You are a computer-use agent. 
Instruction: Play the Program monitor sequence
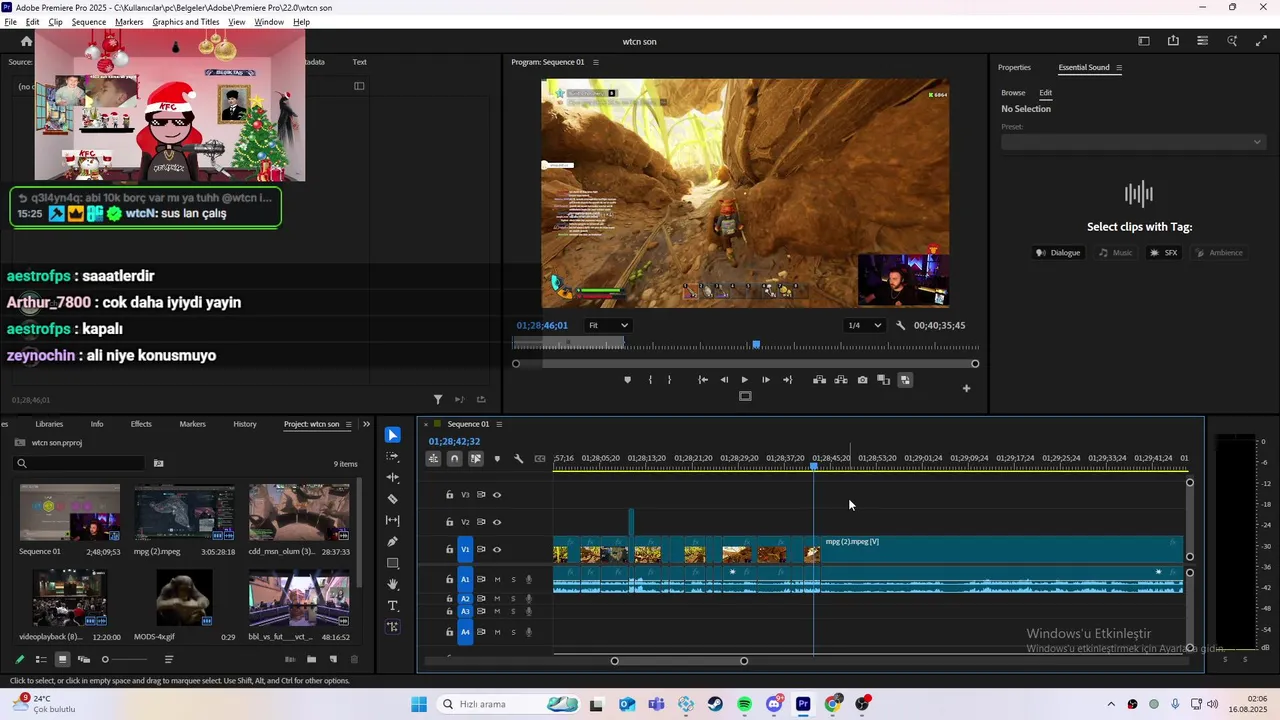tap(744, 380)
